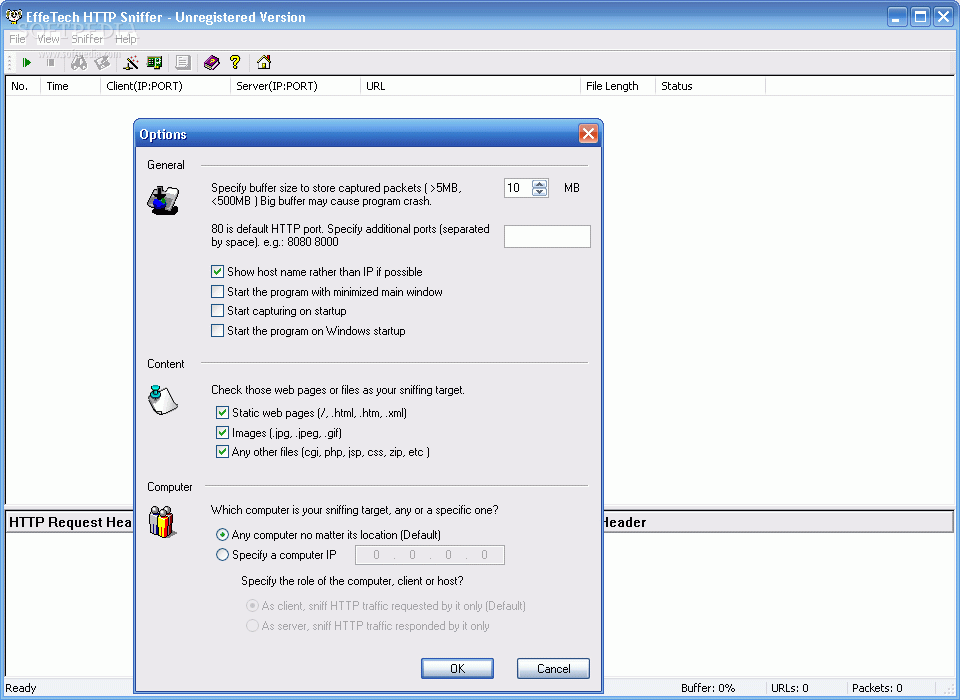The height and width of the screenshot is (700, 960).
Task: Minimize the HTTP Sniffer main window
Action: [897, 17]
